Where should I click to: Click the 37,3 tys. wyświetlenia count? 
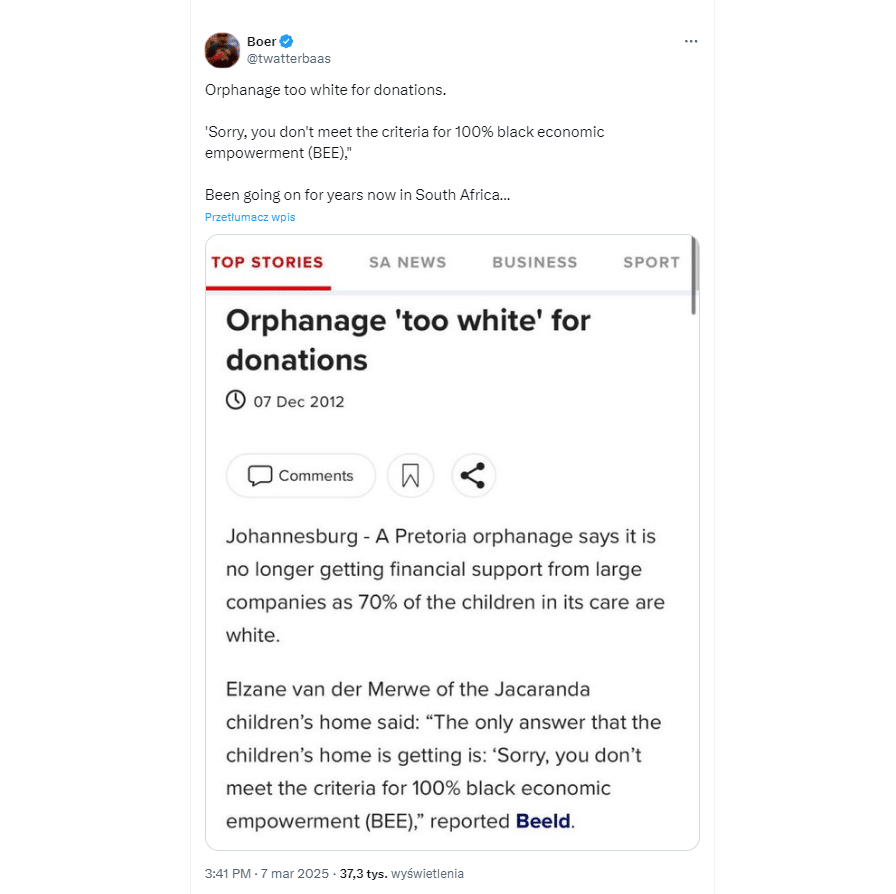(x=402, y=873)
